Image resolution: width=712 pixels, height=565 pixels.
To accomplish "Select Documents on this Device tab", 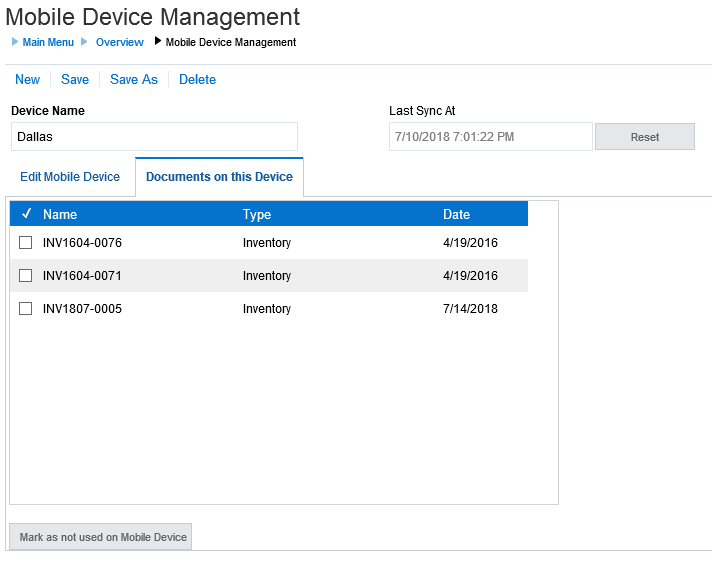I will pos(219,177).
